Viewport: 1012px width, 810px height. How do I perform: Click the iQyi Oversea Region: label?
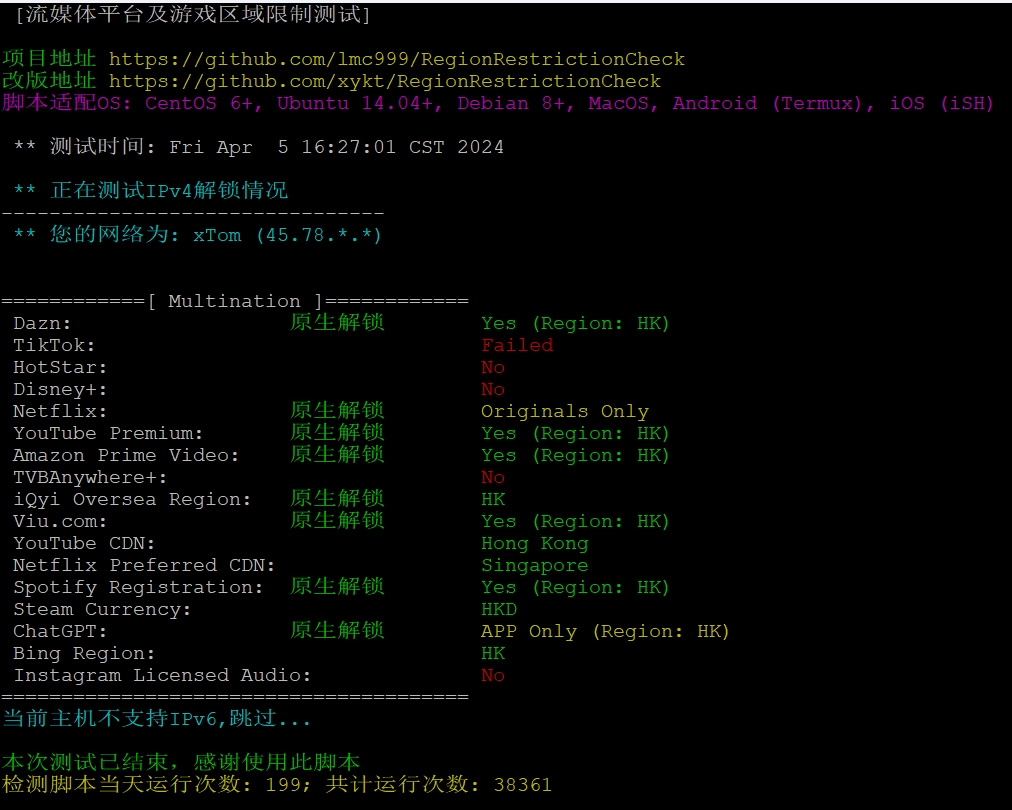tap(132, 500)
